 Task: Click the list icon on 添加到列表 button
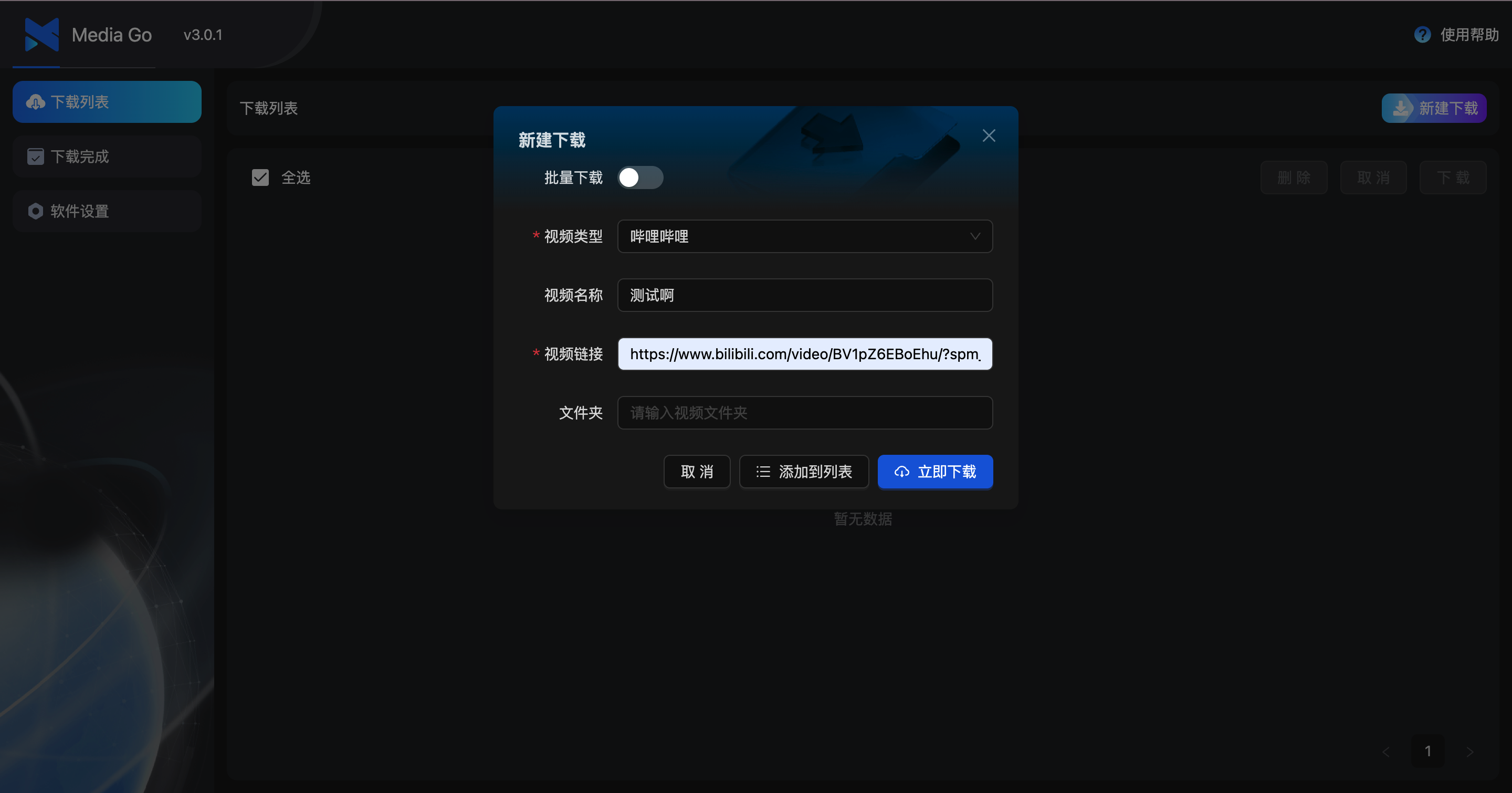pos(762,472)
